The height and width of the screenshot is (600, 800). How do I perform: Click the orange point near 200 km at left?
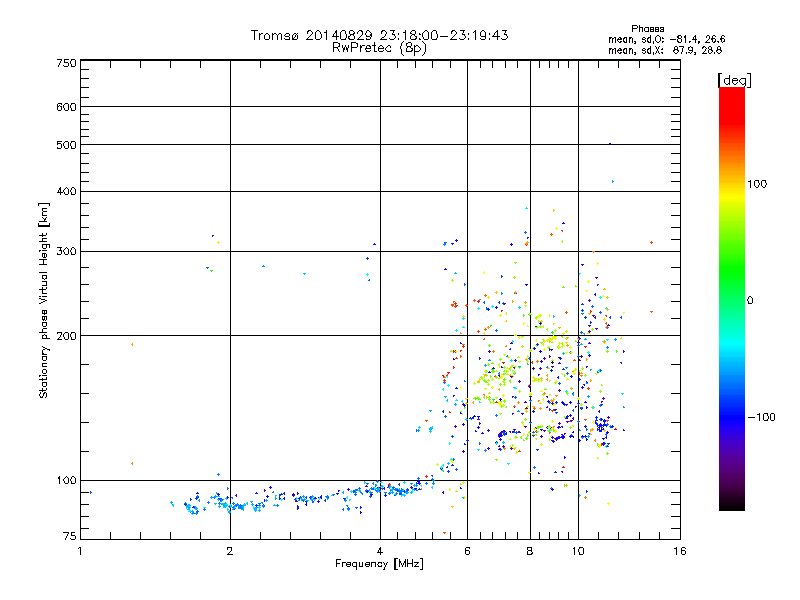pyautogui.click(x=132, y=345)
